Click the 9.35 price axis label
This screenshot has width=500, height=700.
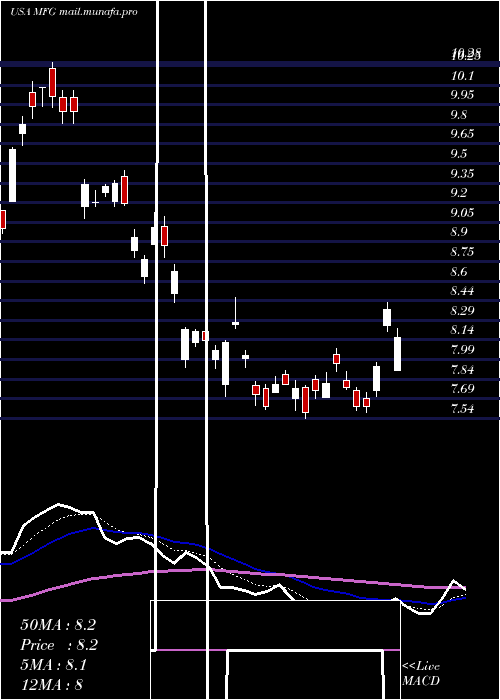(x=462, y=173)
